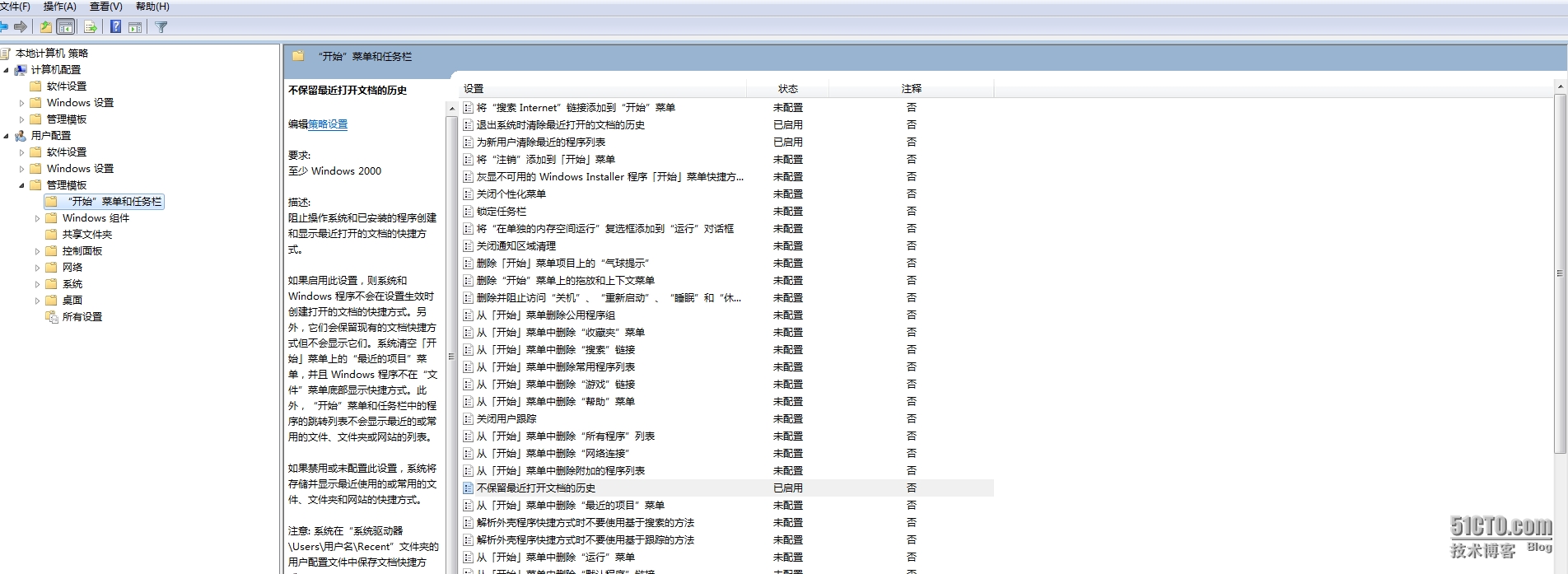Sort by the 设置 column header

coord(602,89)
